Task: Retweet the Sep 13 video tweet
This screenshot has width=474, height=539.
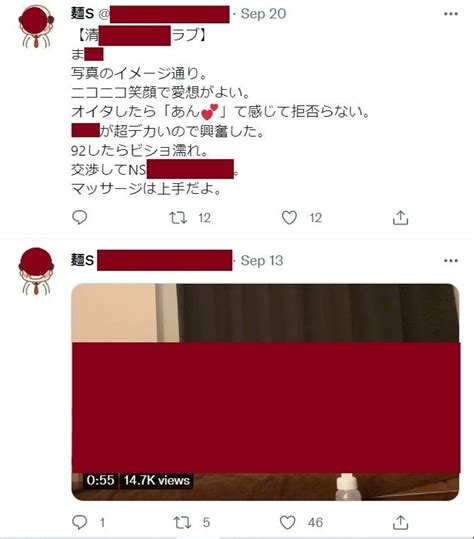Action: click(x=181, y=522)
